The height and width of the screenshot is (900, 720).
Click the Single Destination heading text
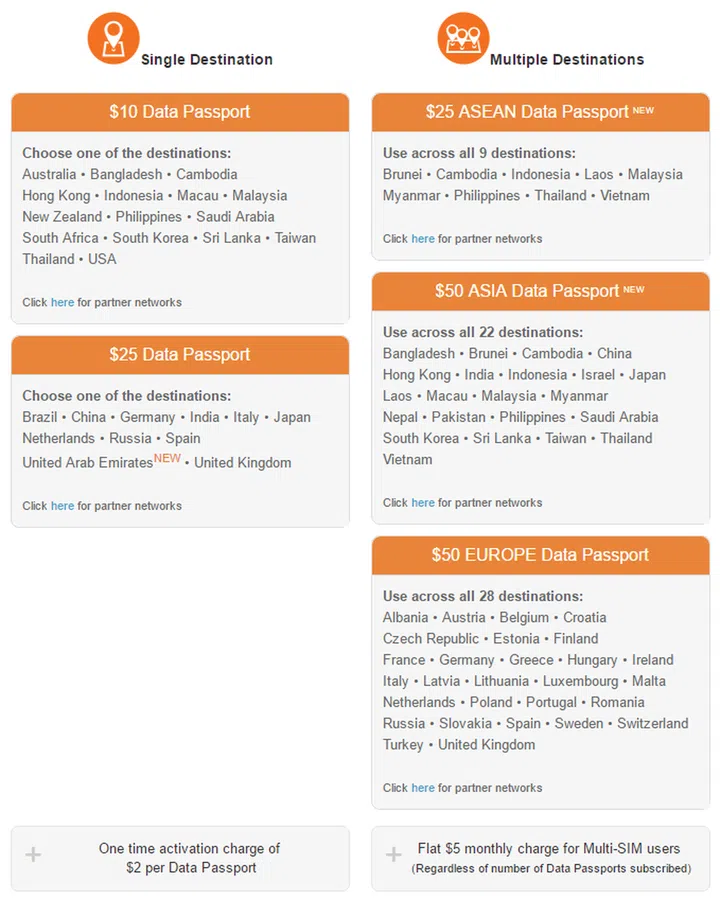point(207,60)
